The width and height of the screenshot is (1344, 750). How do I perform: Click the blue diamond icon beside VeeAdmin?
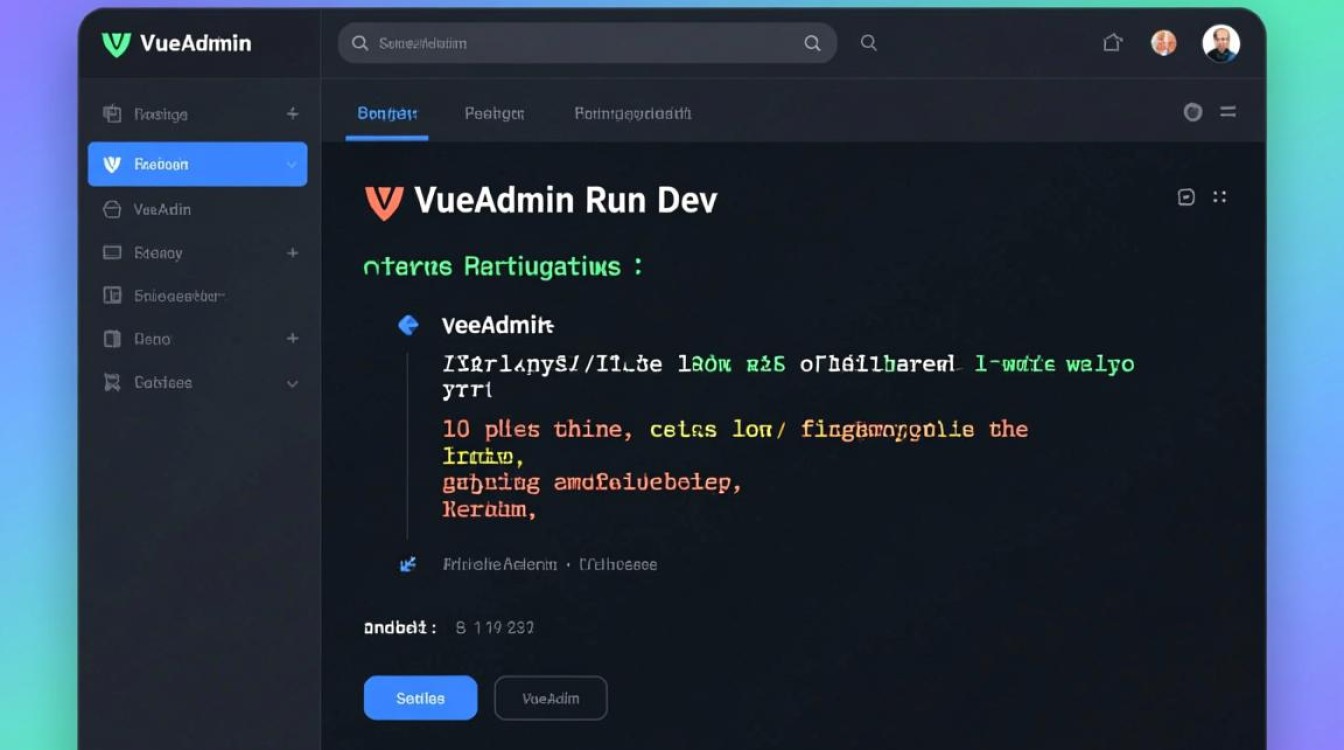(408, 325)
